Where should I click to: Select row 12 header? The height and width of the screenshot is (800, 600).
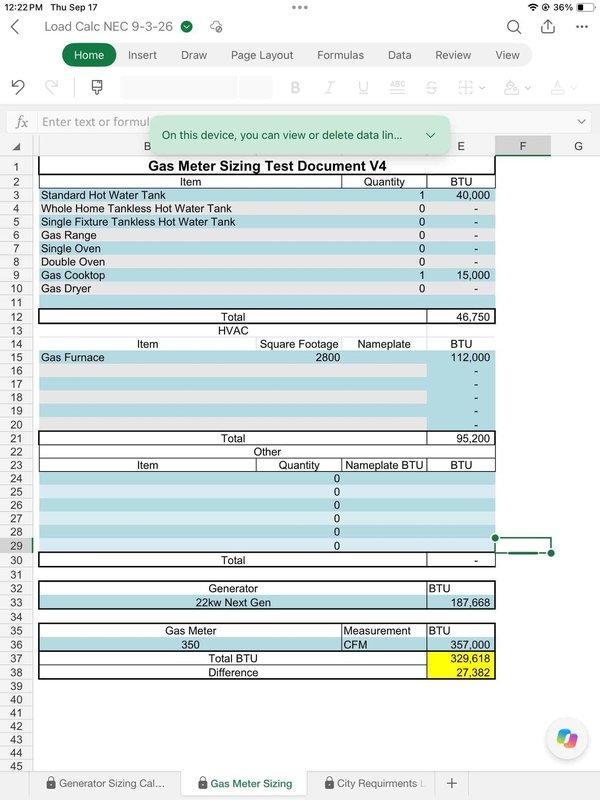16,317
